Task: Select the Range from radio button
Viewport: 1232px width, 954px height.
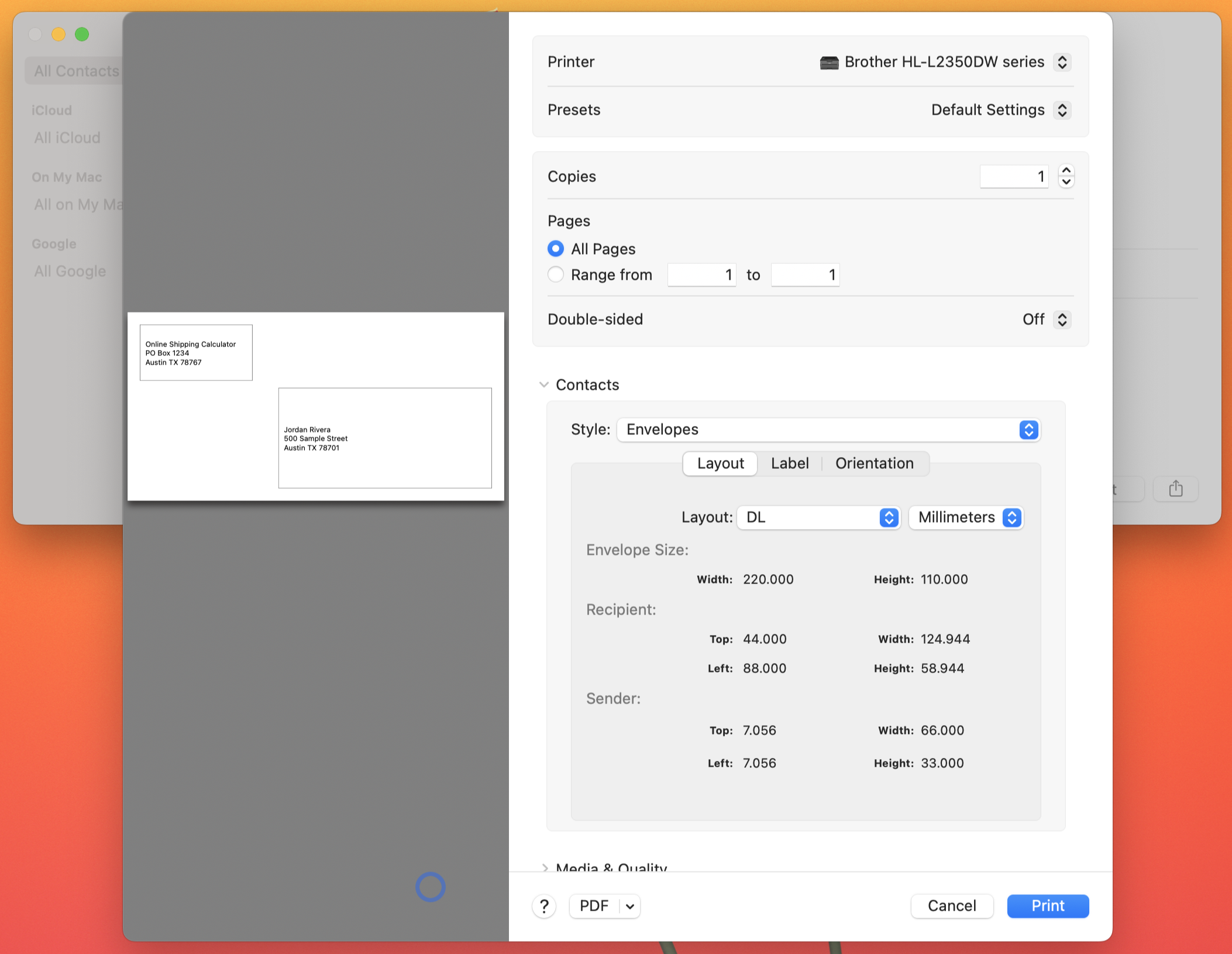Action: point(556,274)
